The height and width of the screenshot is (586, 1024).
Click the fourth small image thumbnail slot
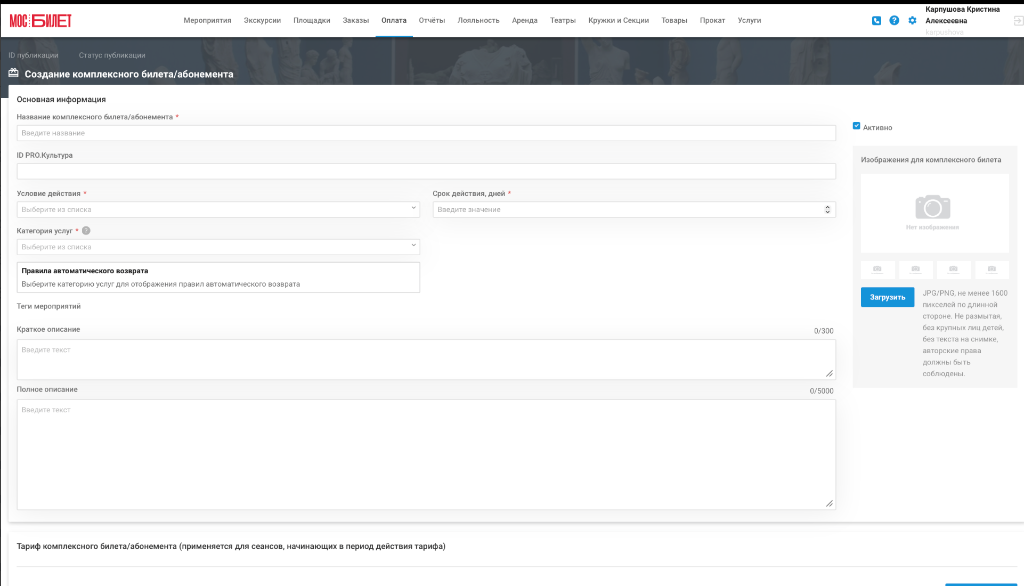point(992,269)
